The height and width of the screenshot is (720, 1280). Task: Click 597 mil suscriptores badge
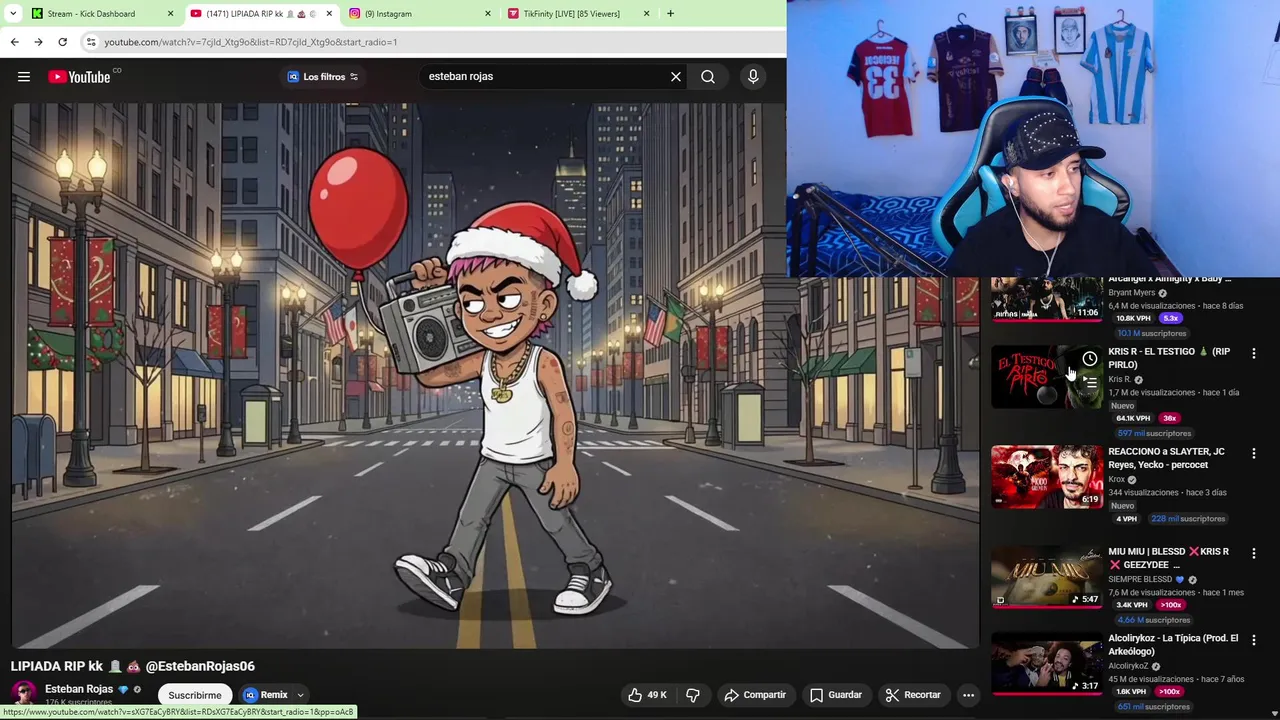(x=1154, y=434)
